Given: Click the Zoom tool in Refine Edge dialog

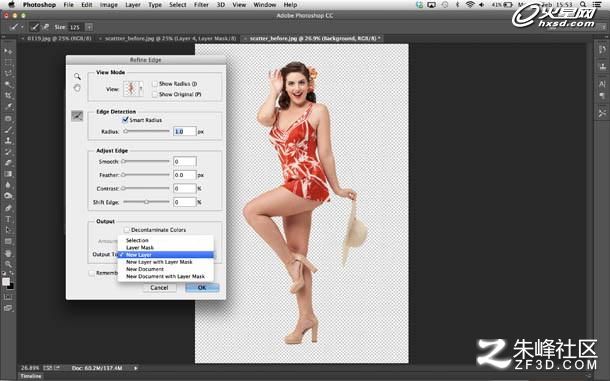Looking at the screenshot, I should click(77, 76).
